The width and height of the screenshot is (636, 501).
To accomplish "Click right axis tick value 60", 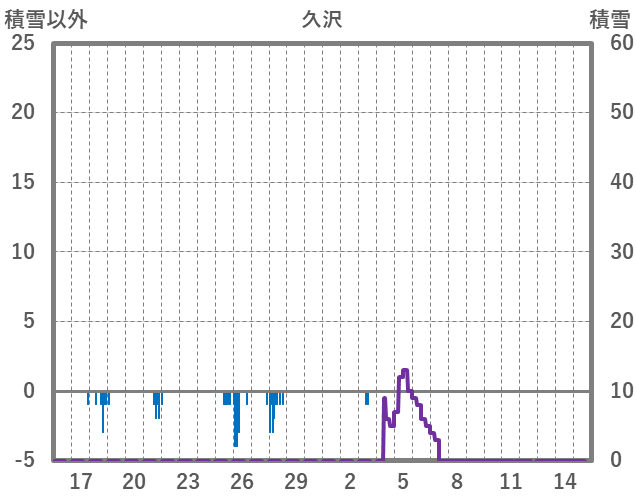I will click(621, 43).
